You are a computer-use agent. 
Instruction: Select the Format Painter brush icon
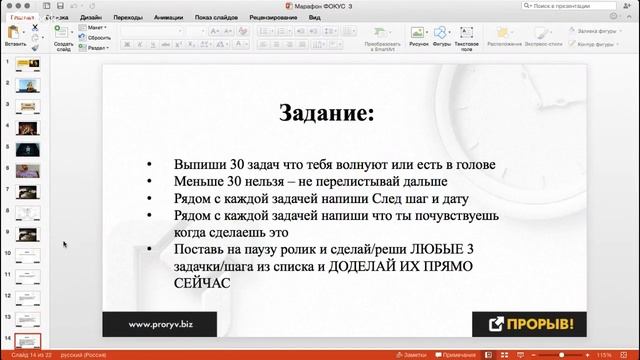35,48
